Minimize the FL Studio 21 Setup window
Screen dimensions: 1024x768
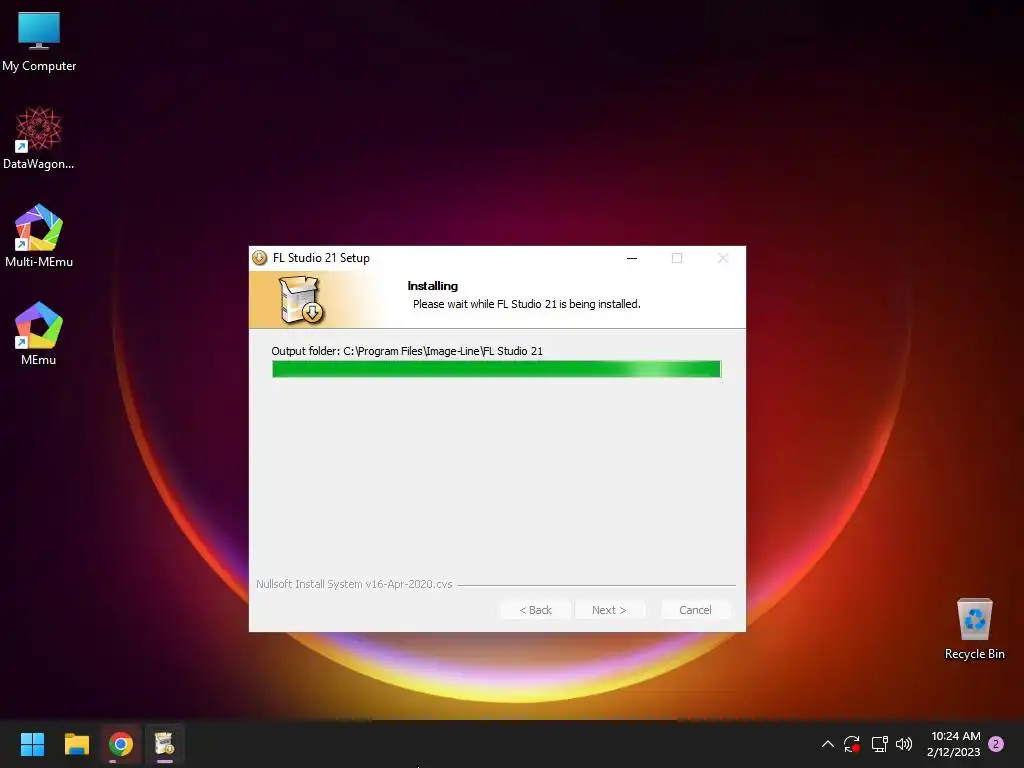click(x=632, y=258)
